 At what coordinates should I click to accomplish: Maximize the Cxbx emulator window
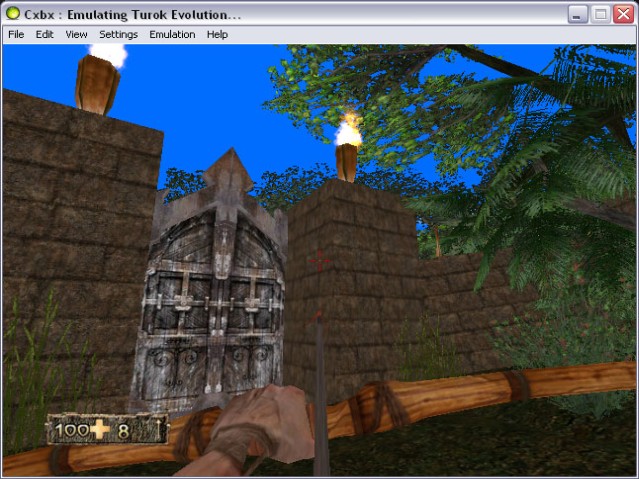point(601,14)
